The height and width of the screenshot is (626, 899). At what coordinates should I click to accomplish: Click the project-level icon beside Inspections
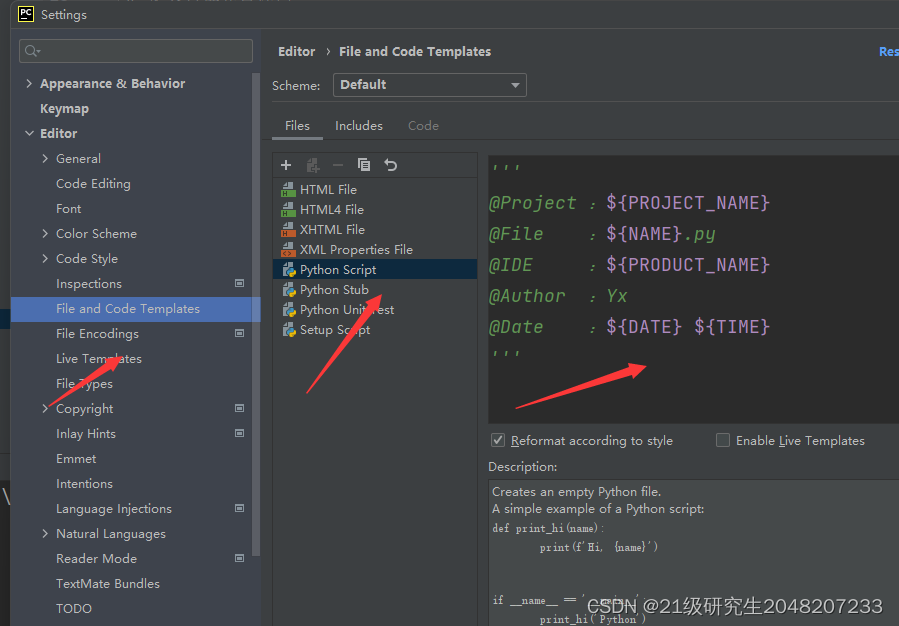click(240, 283)
